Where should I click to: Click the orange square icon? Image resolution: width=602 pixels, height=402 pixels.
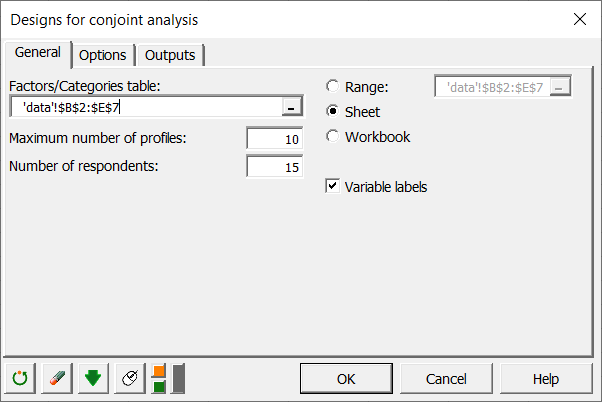159,371
